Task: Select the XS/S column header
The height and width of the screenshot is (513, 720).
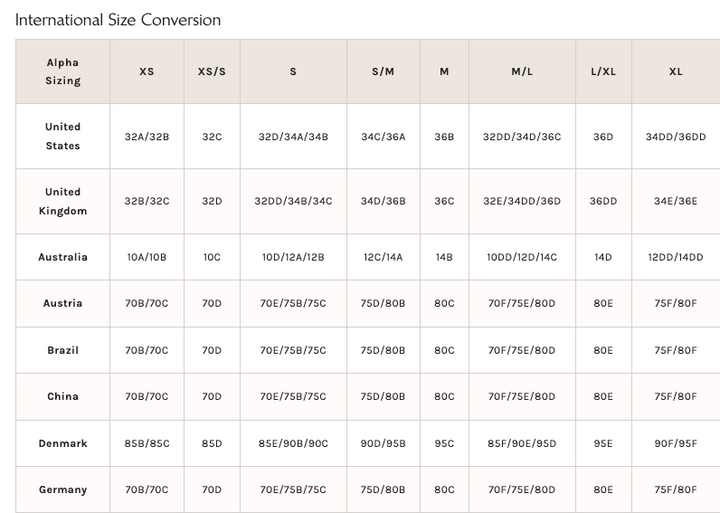Action: click(212, 72)
